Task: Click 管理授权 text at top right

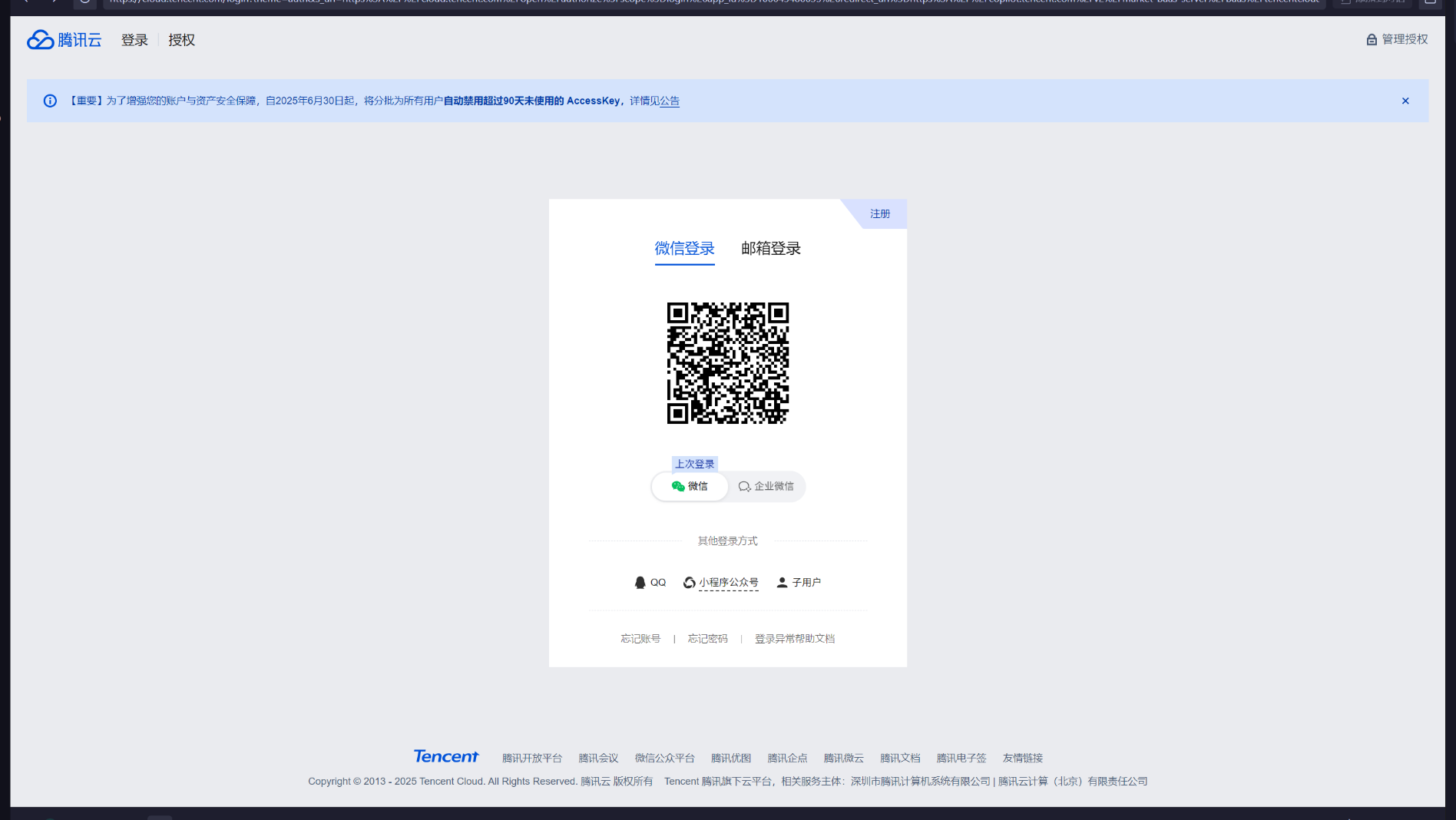Action: point(1405,40)
